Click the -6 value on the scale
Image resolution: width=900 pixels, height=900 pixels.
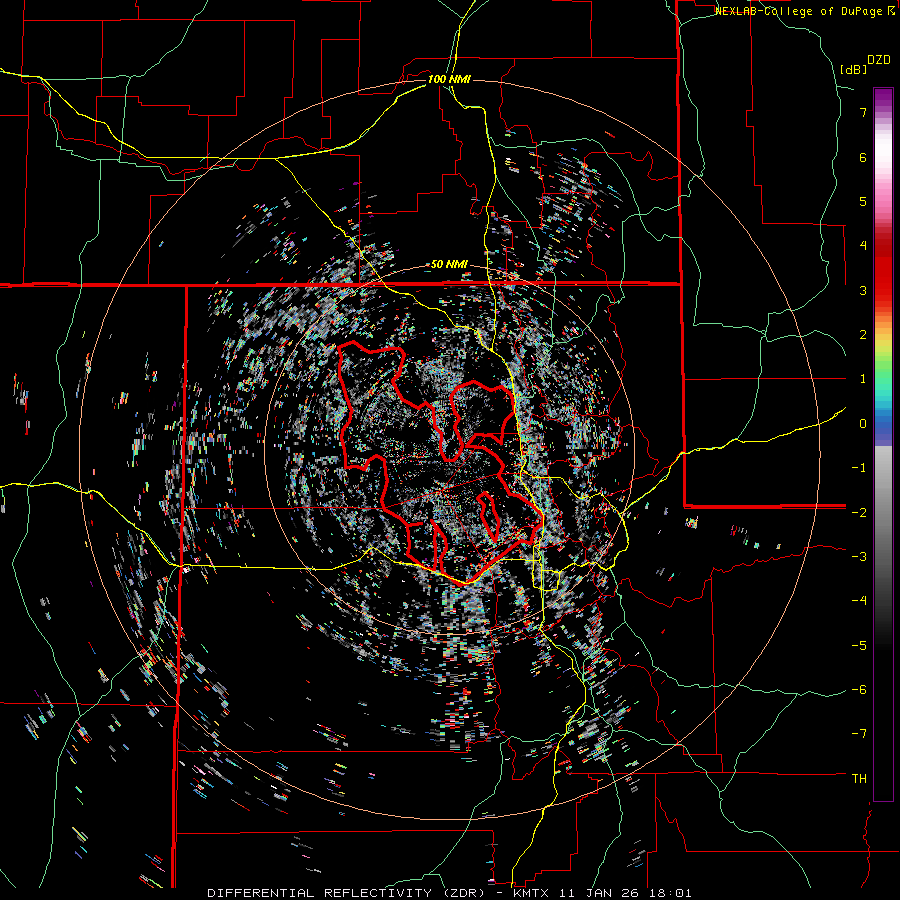pyautogui.click(x=859, y=690)
